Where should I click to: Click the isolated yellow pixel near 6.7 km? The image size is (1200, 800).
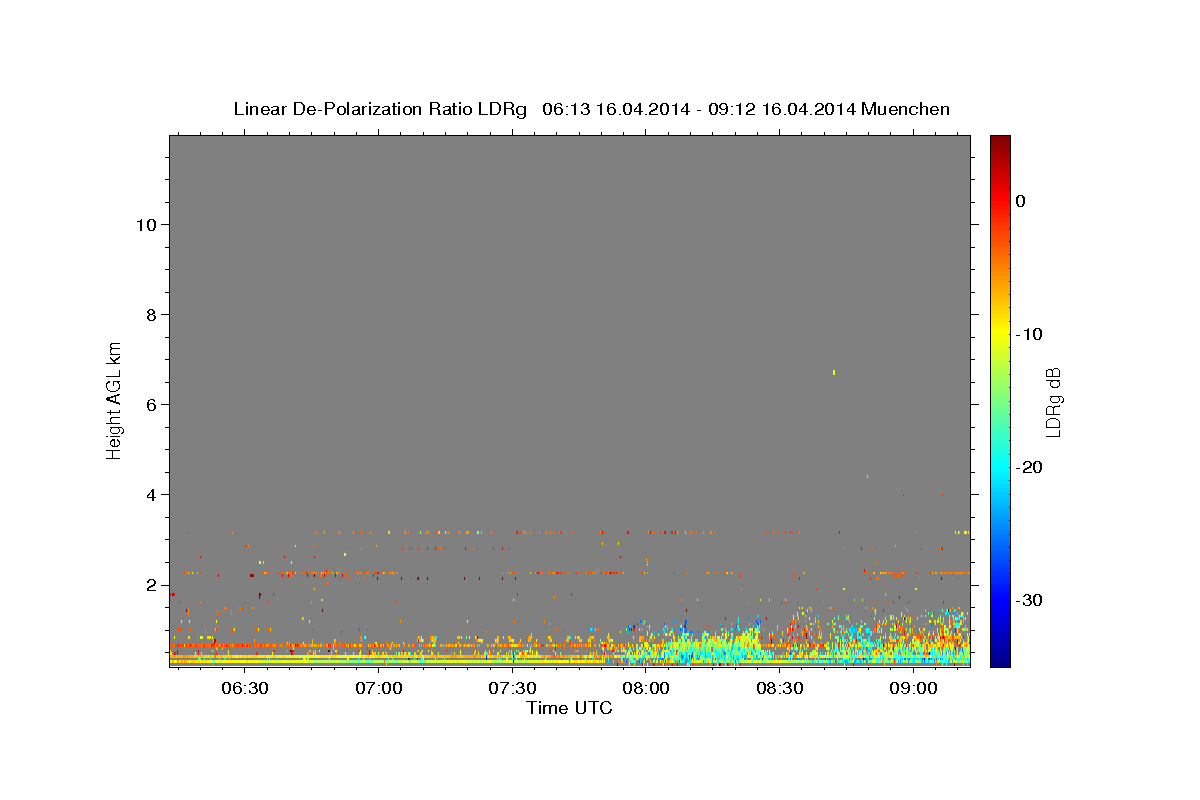834,372
